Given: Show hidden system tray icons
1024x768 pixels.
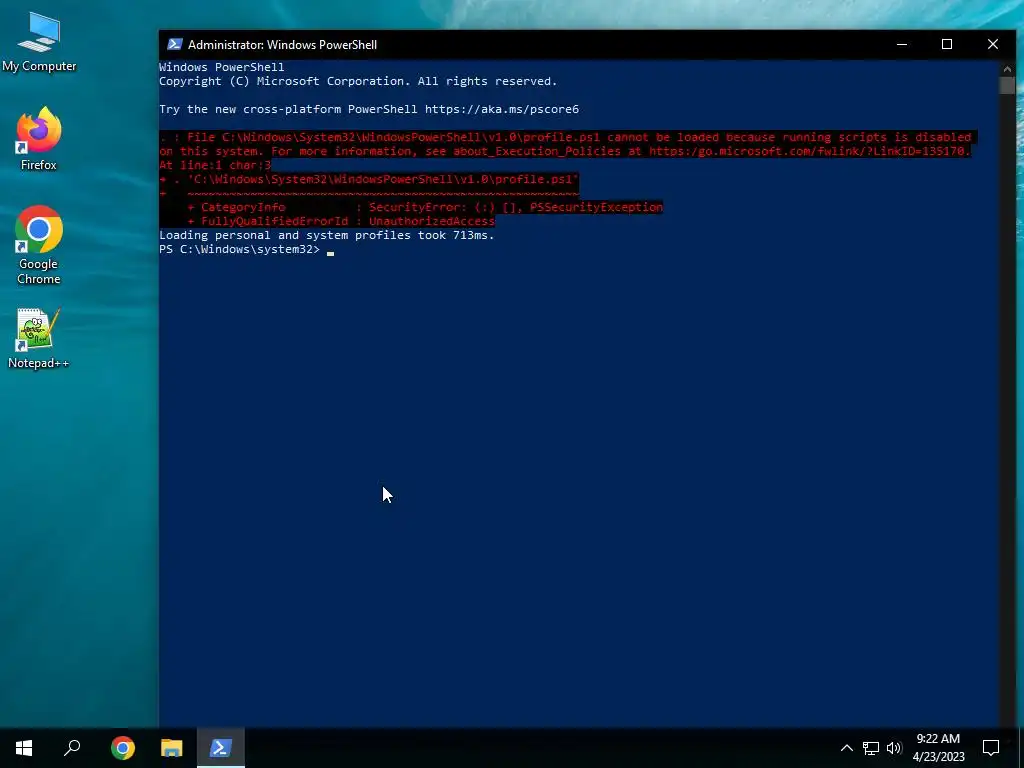Looking at the screenshot, I should point(846,748).
